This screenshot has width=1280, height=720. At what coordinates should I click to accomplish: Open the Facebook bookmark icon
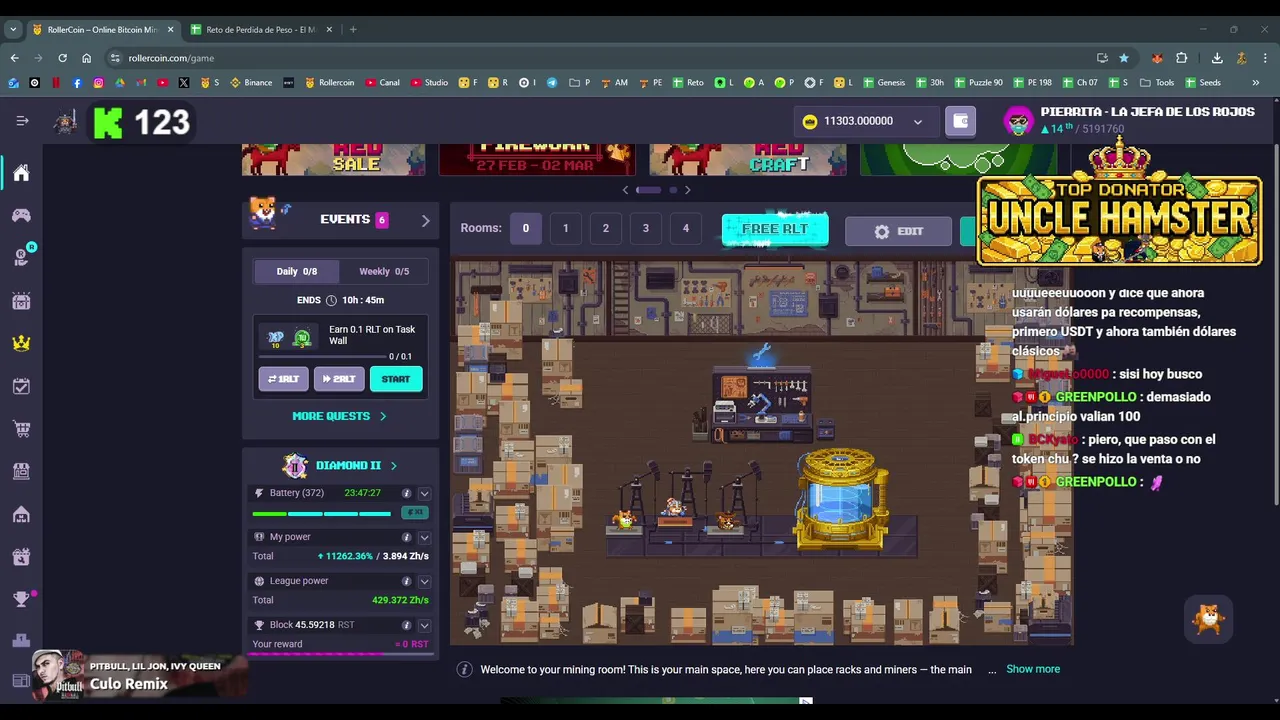[77, 83]
